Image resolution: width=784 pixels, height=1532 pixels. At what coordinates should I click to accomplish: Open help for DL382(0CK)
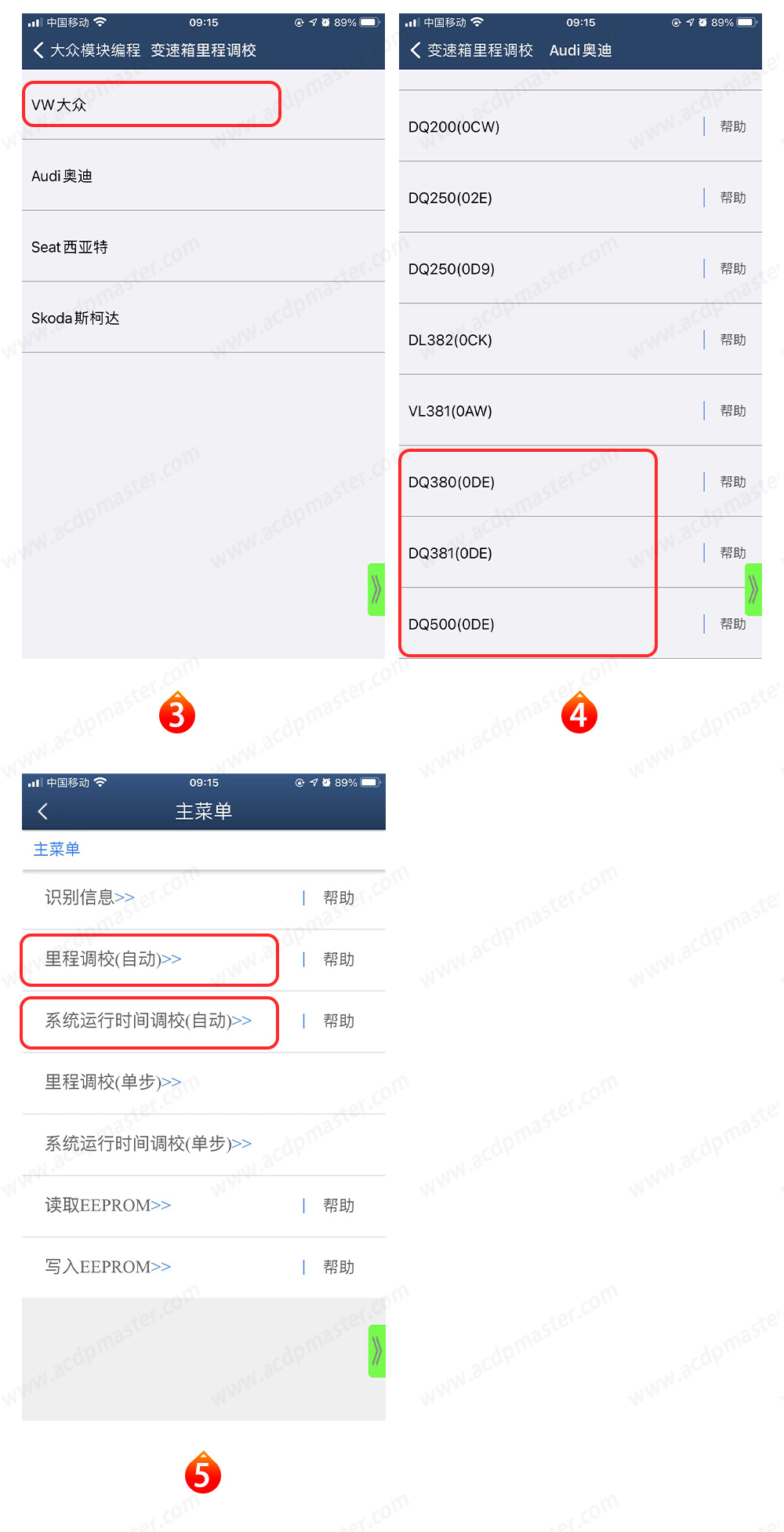(733, 340)
